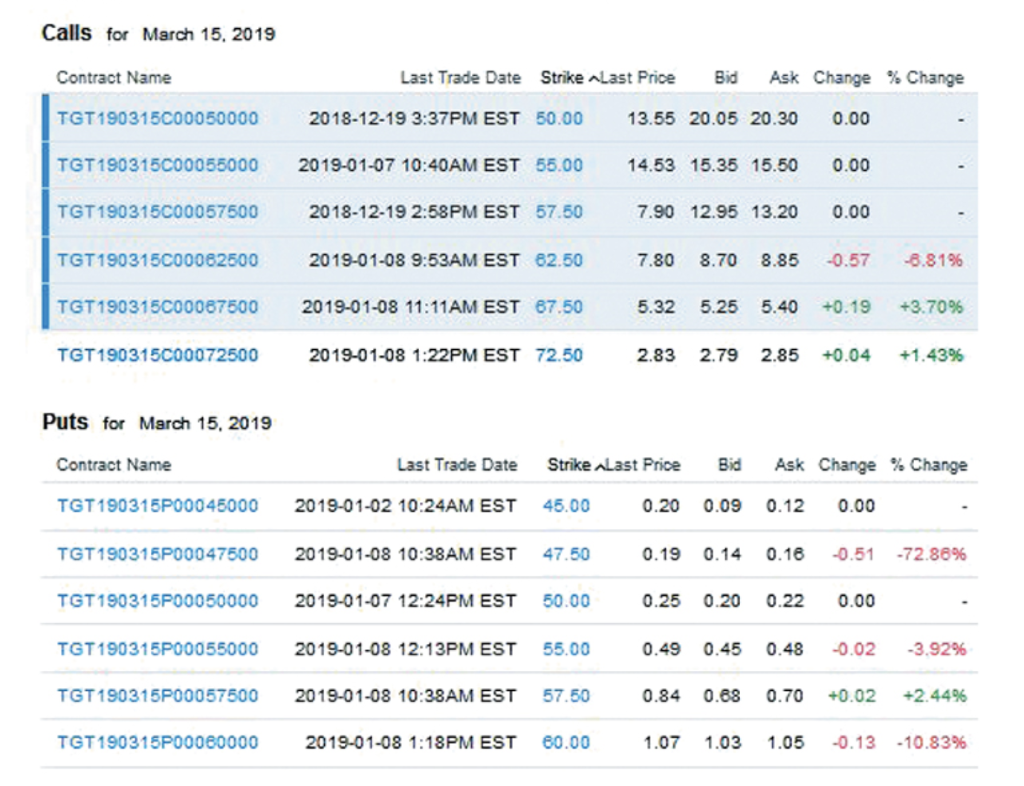
Task: Click change value -0.57 in Calls
Action: click(x=848, y=260)
